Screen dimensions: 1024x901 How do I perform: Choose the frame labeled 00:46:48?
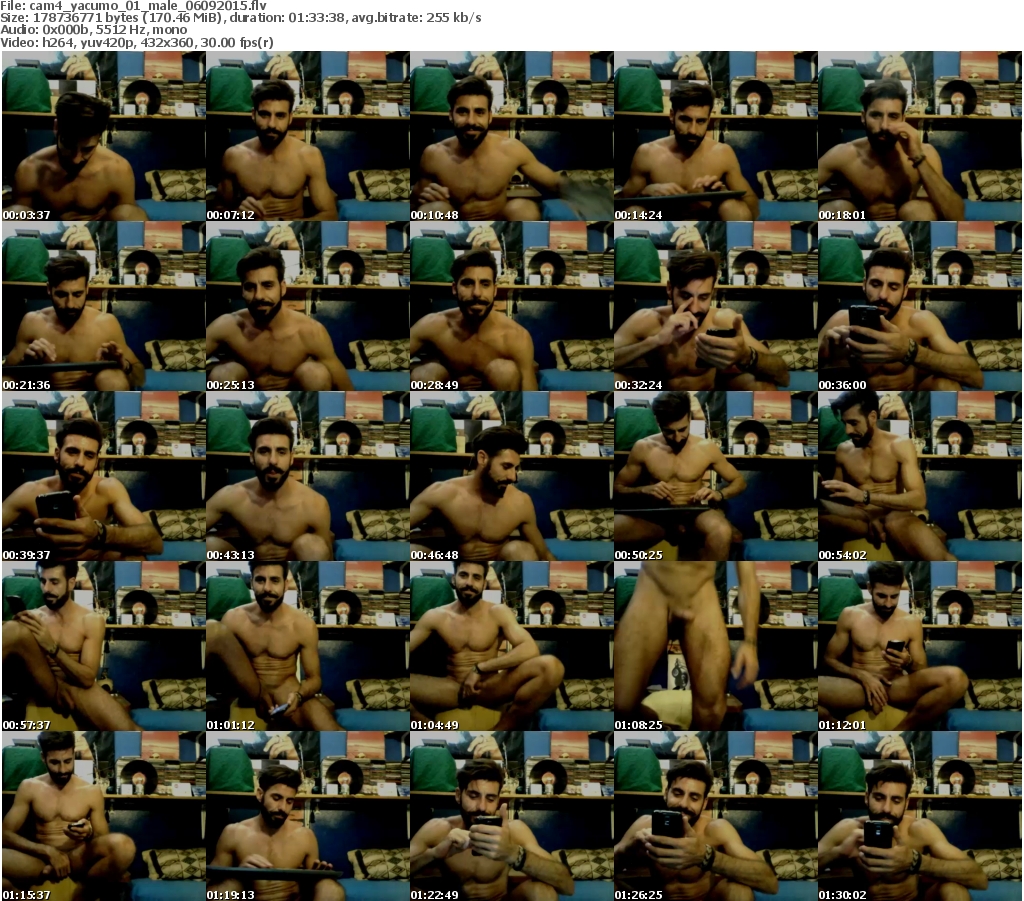tap(511, 476)
